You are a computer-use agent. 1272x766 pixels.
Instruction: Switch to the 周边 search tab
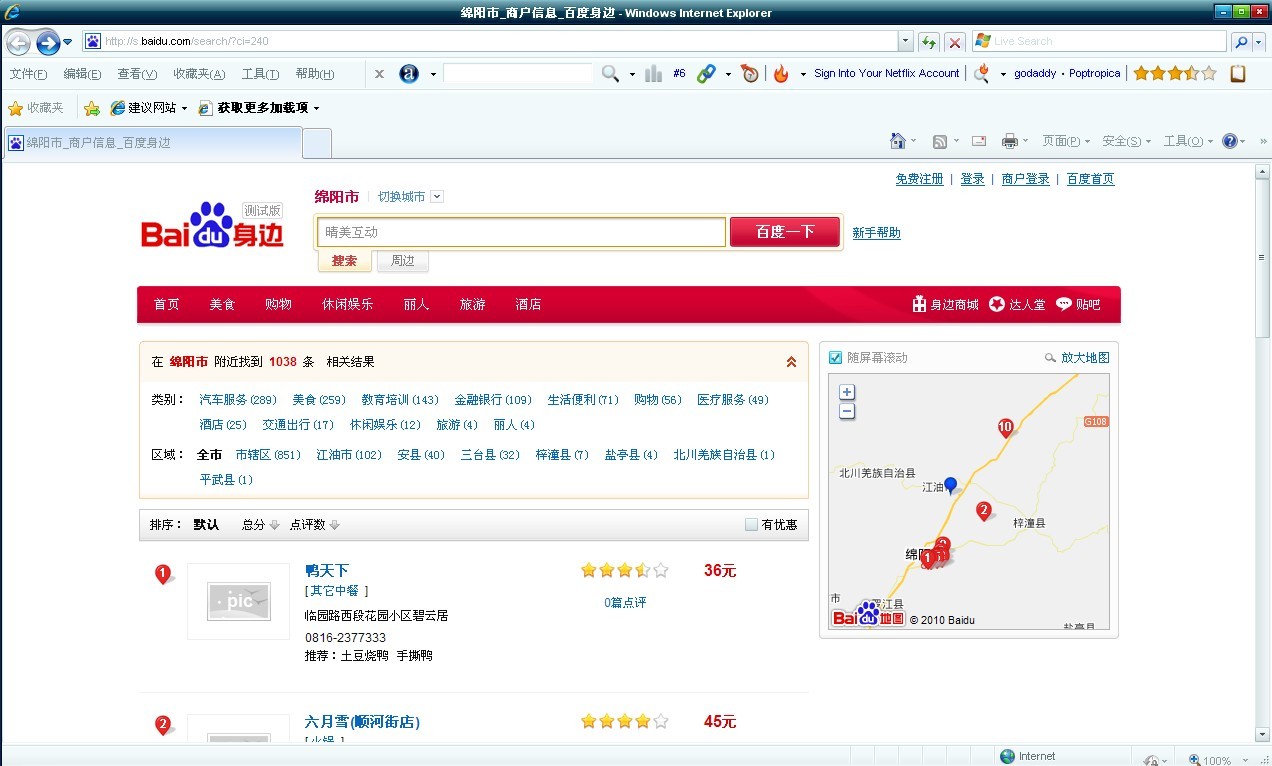pos(402,261)
